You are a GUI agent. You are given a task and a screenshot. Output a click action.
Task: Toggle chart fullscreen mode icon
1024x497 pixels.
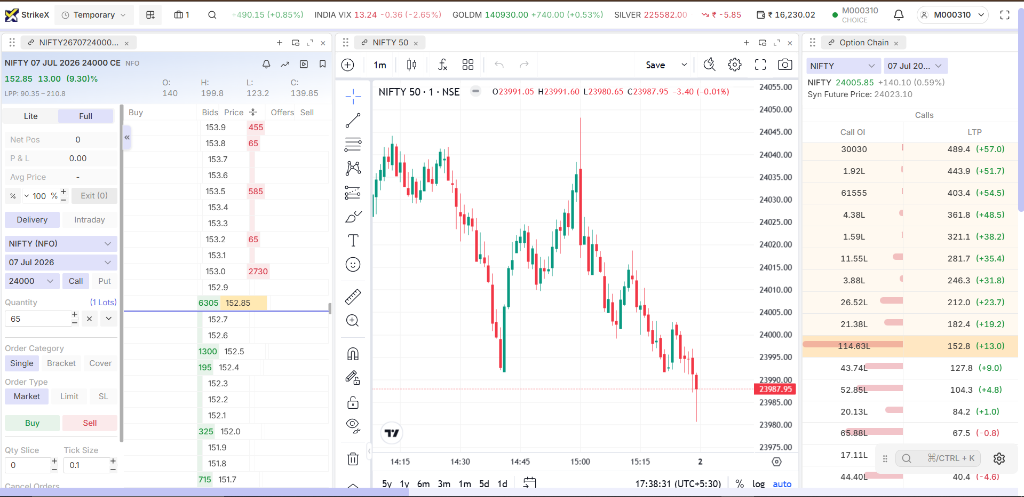pos(760,65)
